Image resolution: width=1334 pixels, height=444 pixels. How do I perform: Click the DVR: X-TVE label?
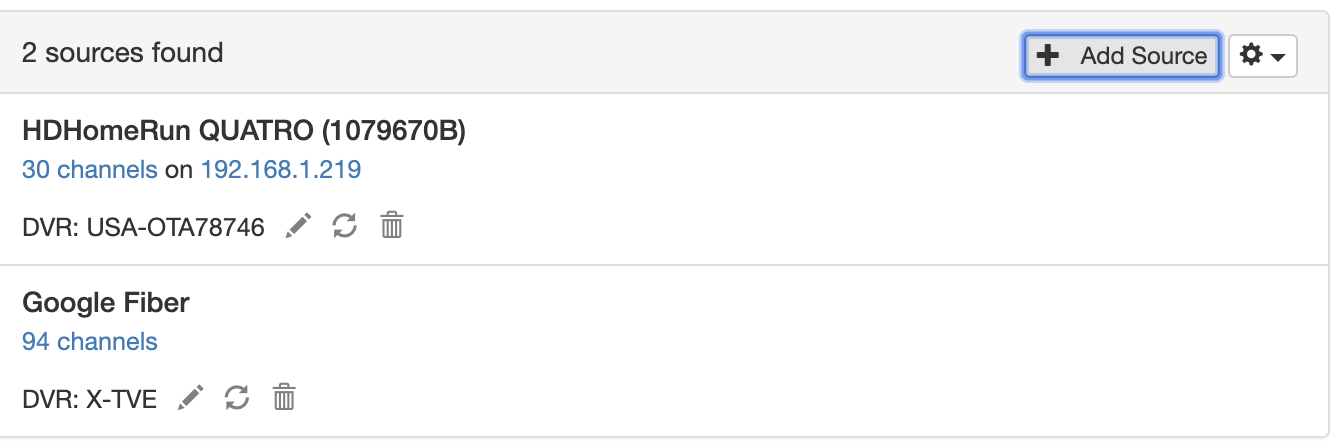point(90,400)
